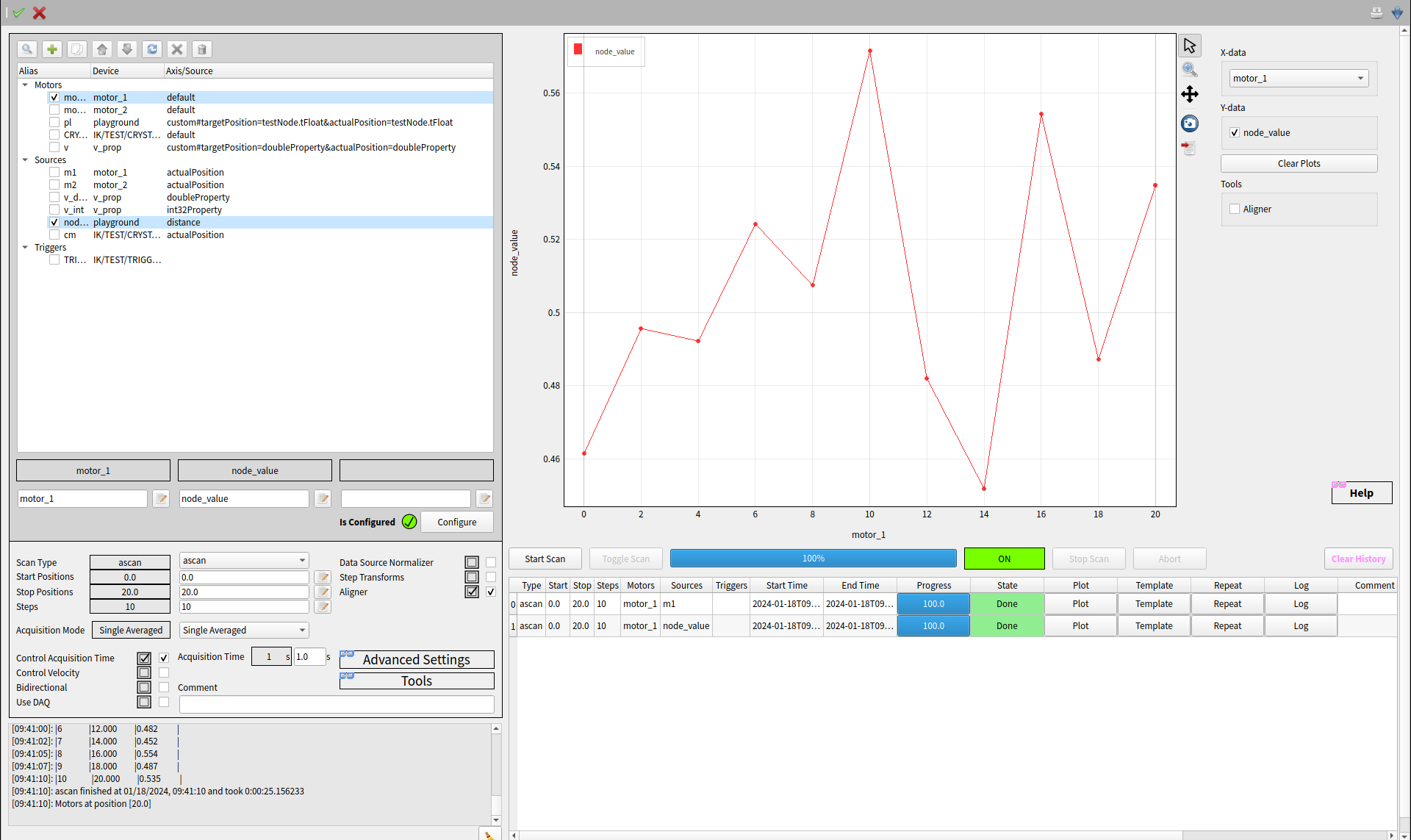This screenshot has height=840, width=1411.
Task: Click the edit icon for Steps
Action: 323,607
